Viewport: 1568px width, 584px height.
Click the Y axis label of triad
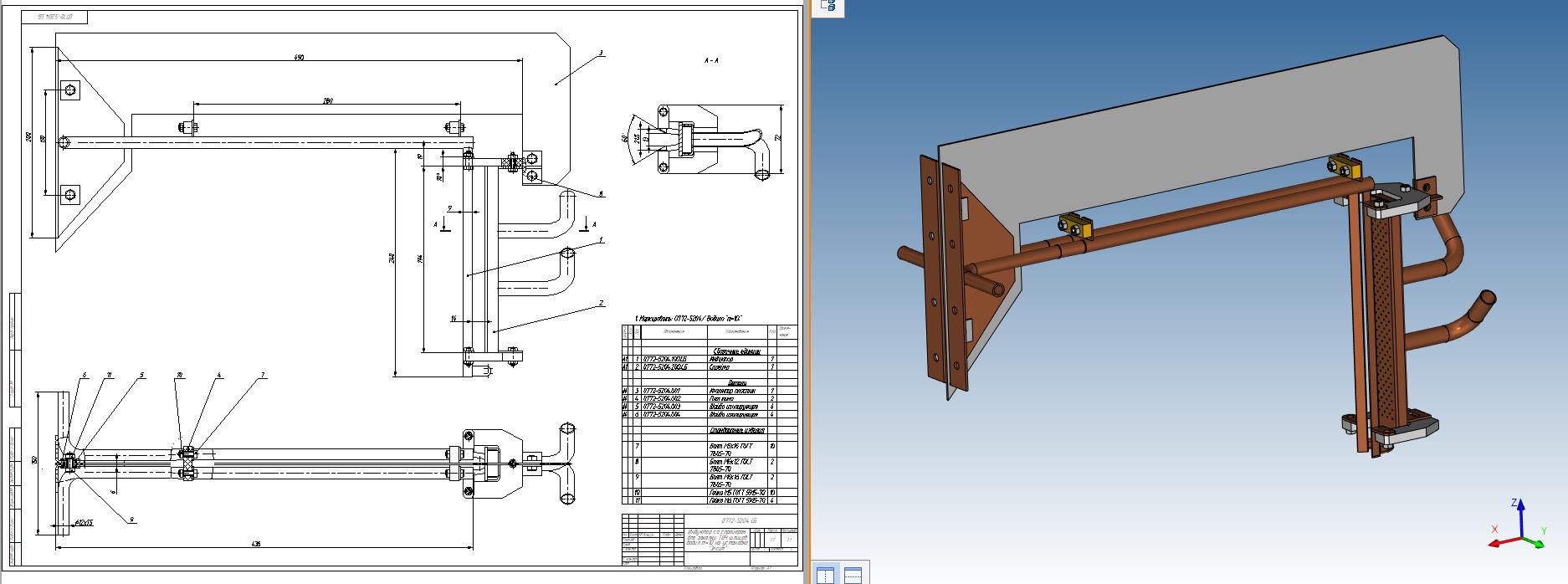pyautogui.click(x=1544, y=529)
